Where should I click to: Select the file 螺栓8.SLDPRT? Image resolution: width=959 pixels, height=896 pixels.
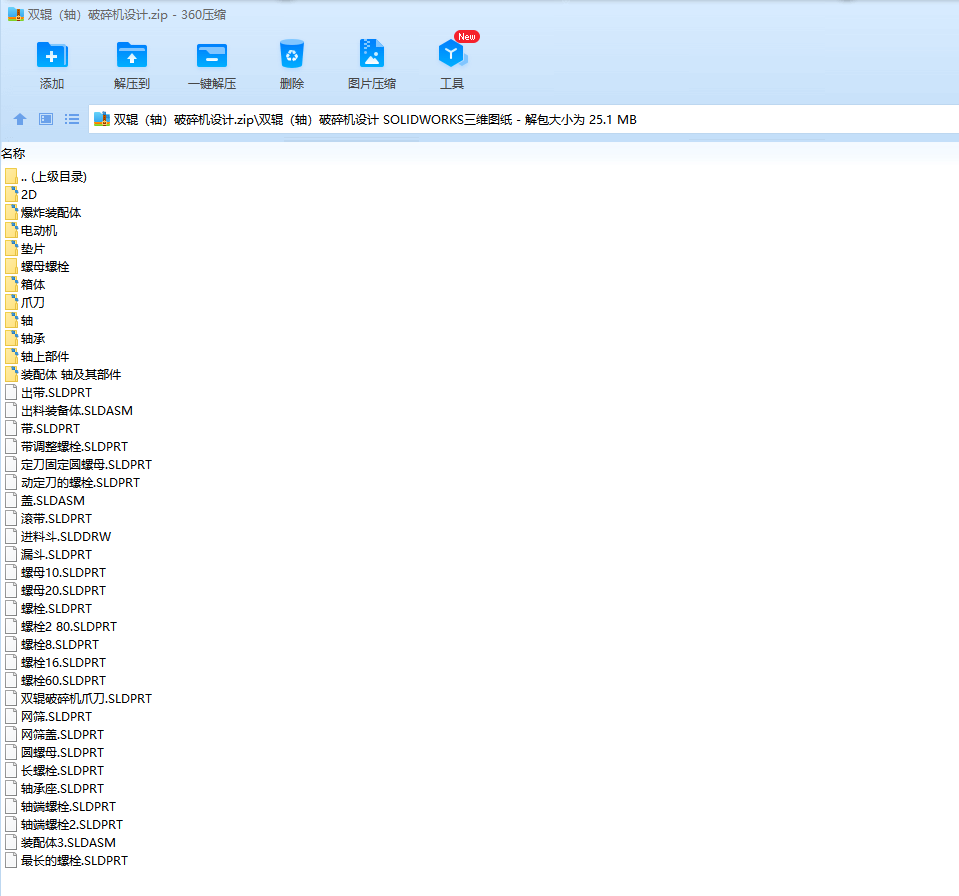[52, 645]
